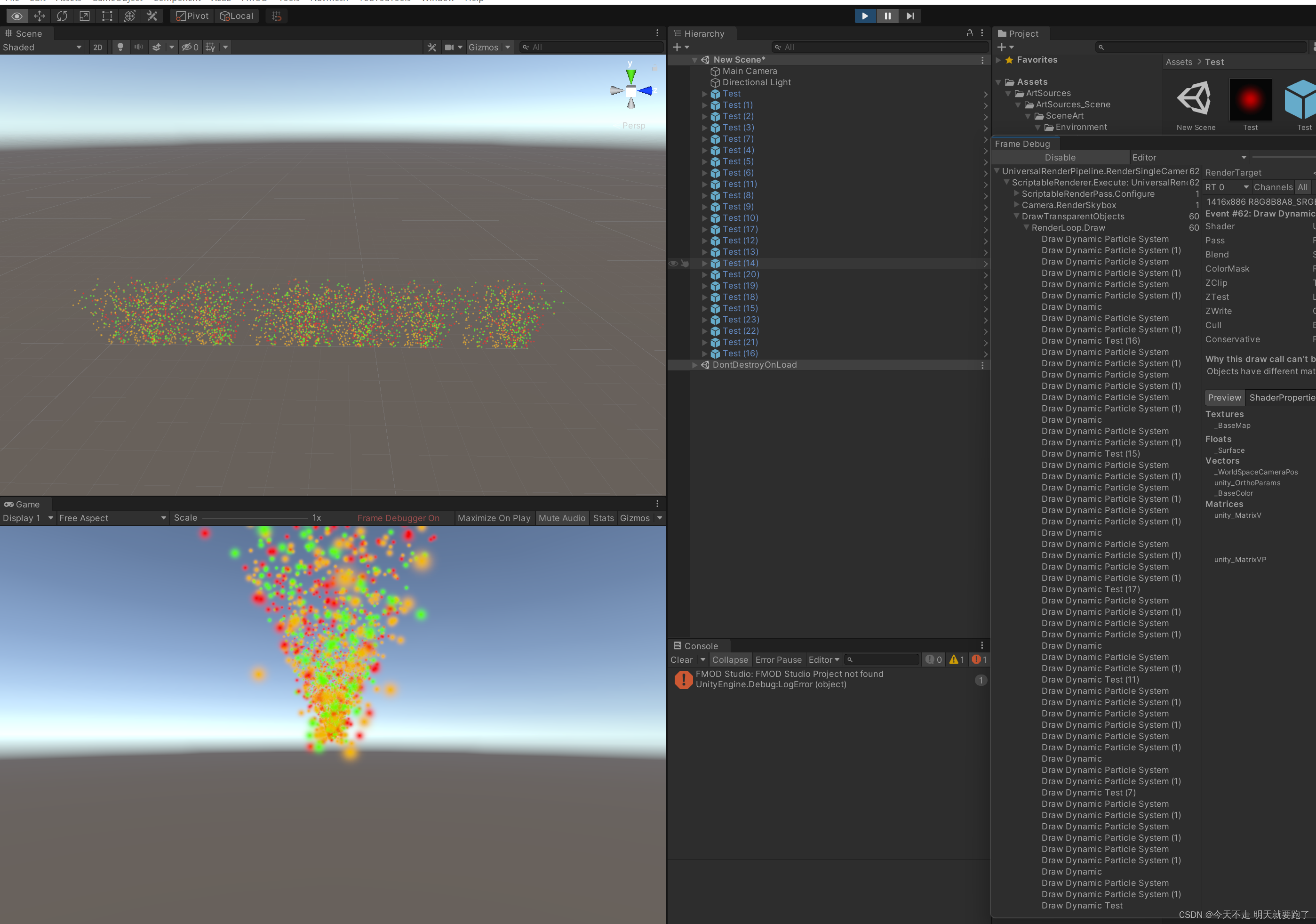Viewport: 1316px width, 924px height.
Task: Select the Rotate tool
Action: point(62,16)
